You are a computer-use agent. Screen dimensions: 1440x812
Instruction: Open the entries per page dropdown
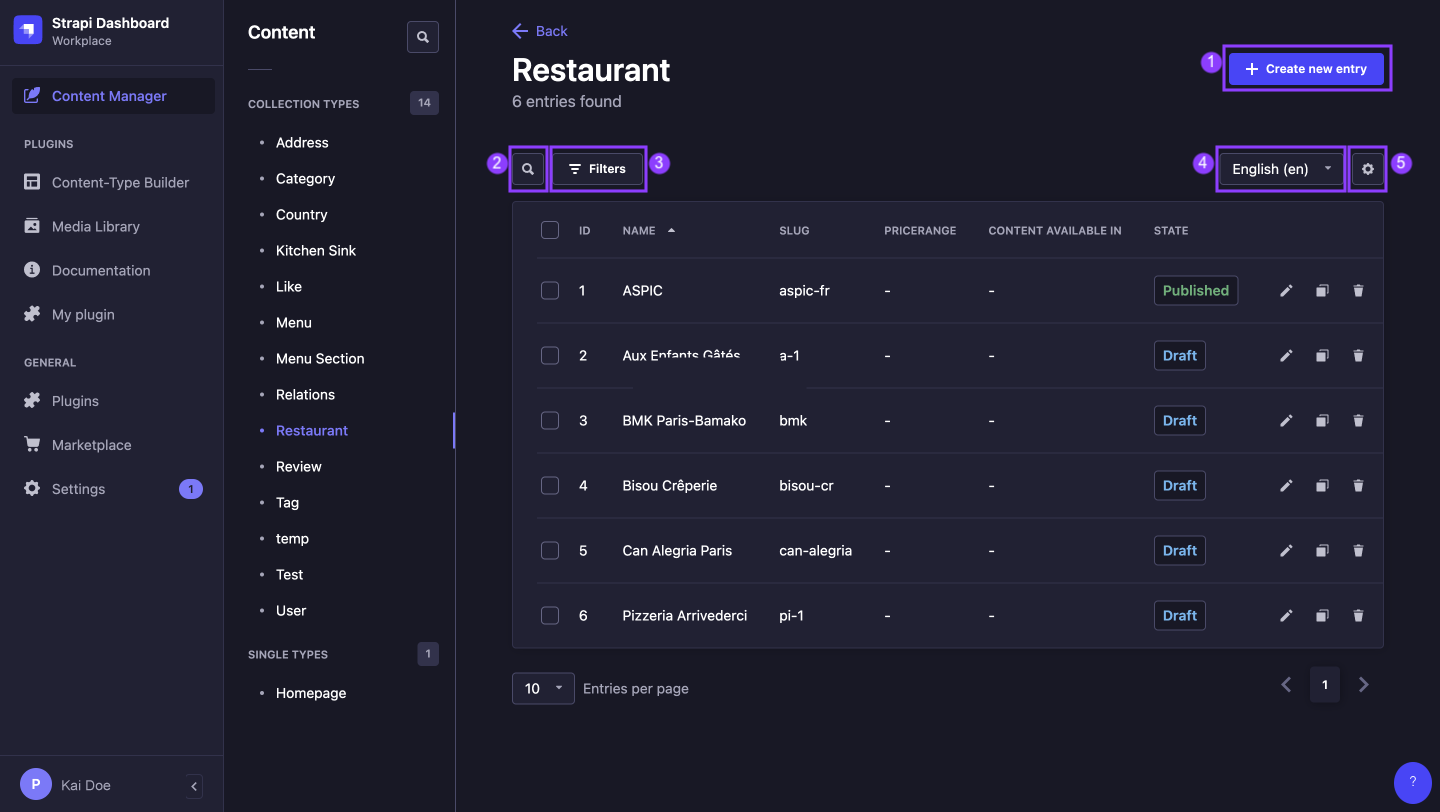coord(543,688)
